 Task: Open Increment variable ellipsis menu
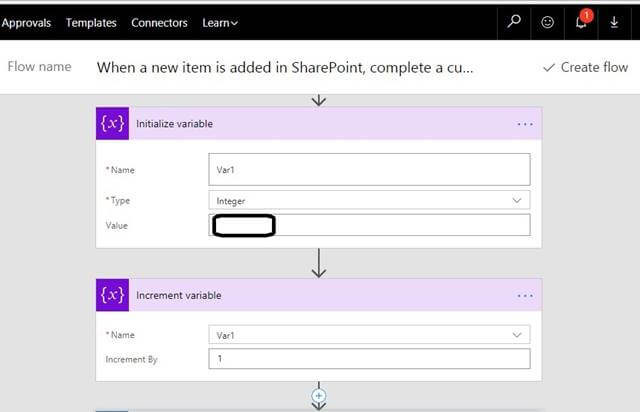526,296
